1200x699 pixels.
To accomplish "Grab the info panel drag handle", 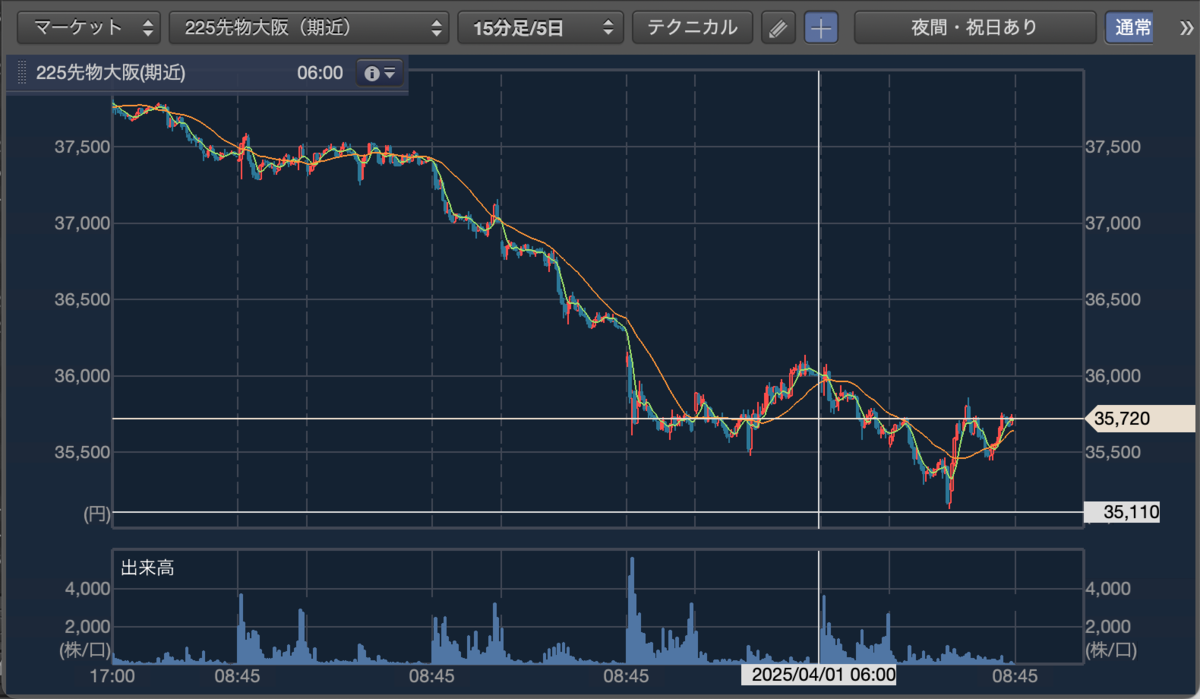I will 21,73.
